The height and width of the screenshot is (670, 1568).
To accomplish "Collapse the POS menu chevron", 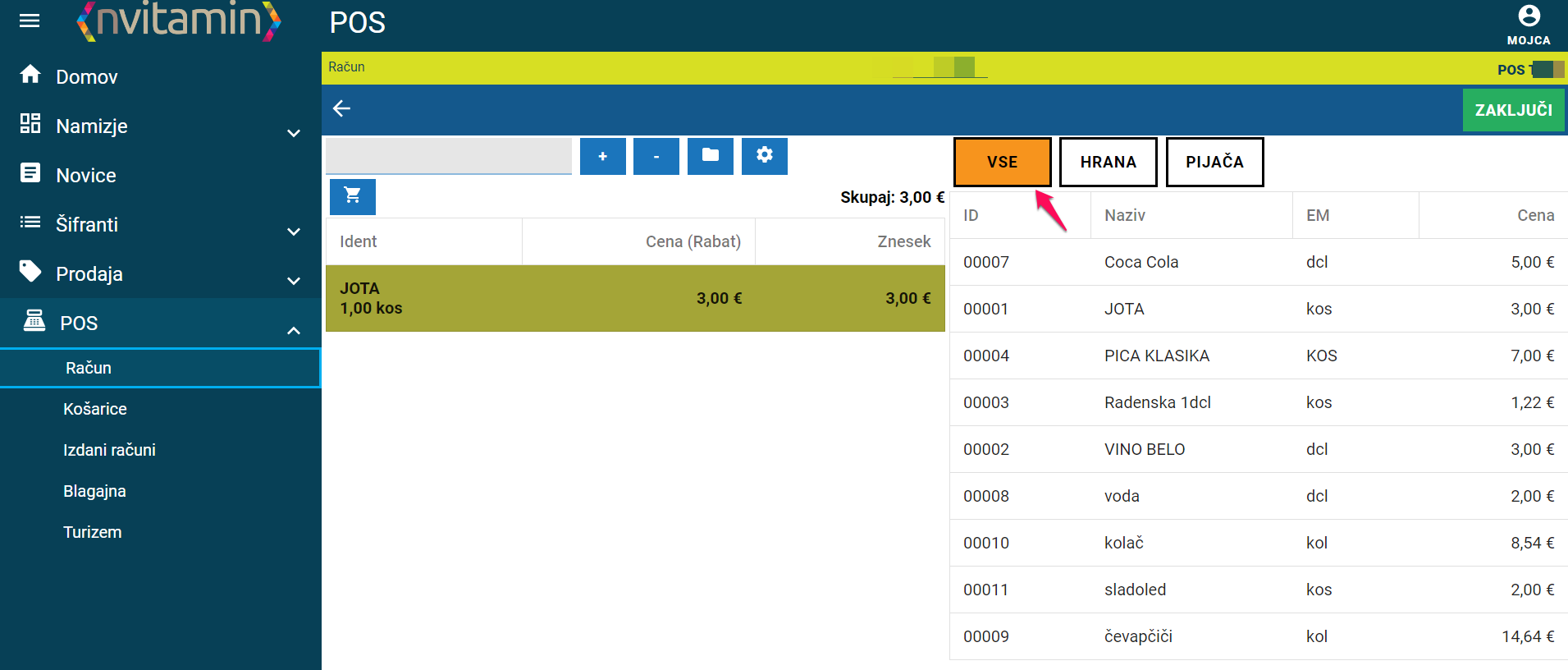I will pos(294,330).
